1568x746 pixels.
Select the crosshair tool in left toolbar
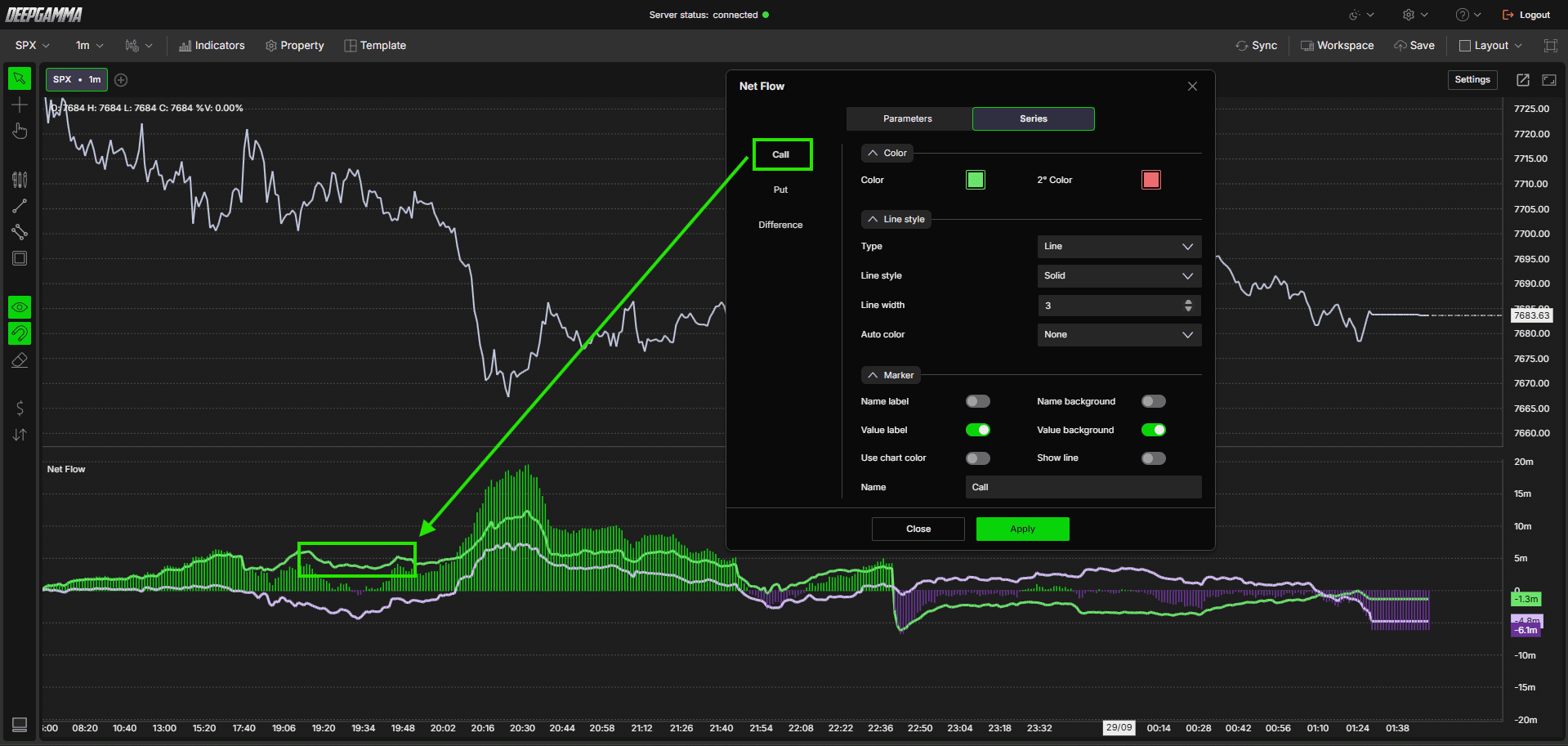[20, 105]
